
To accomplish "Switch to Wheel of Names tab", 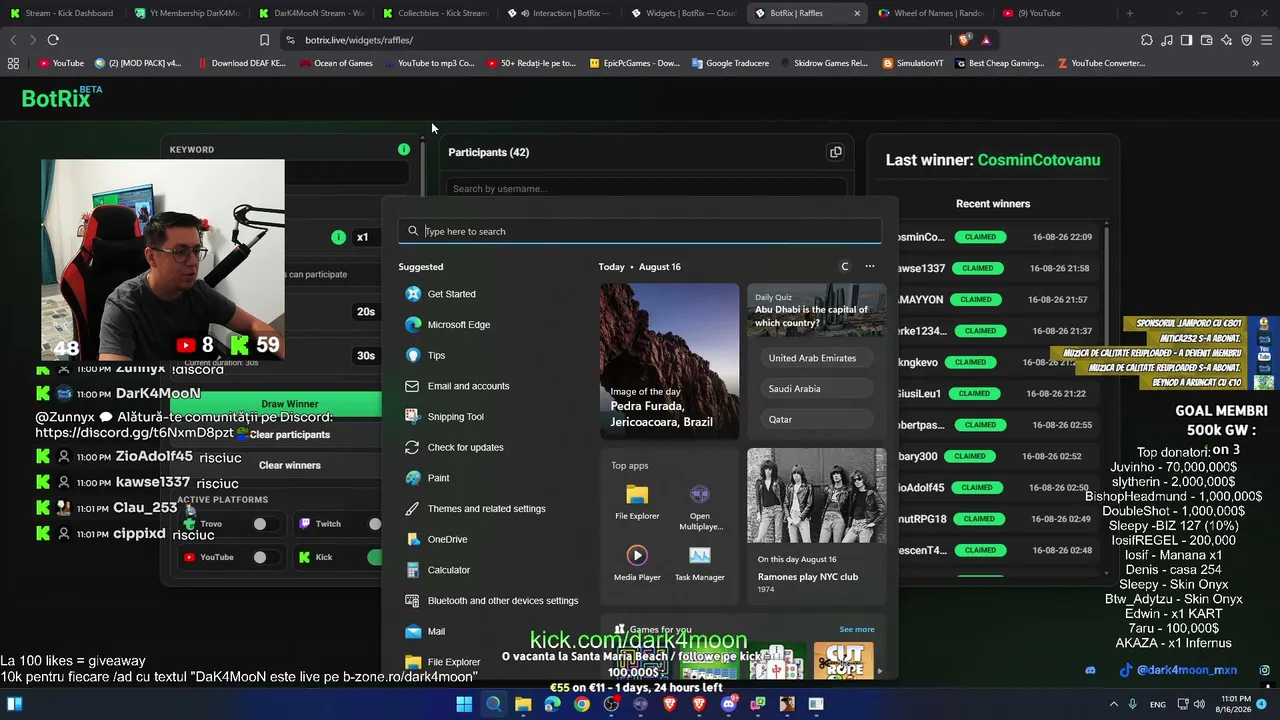I will coord(931,13).
